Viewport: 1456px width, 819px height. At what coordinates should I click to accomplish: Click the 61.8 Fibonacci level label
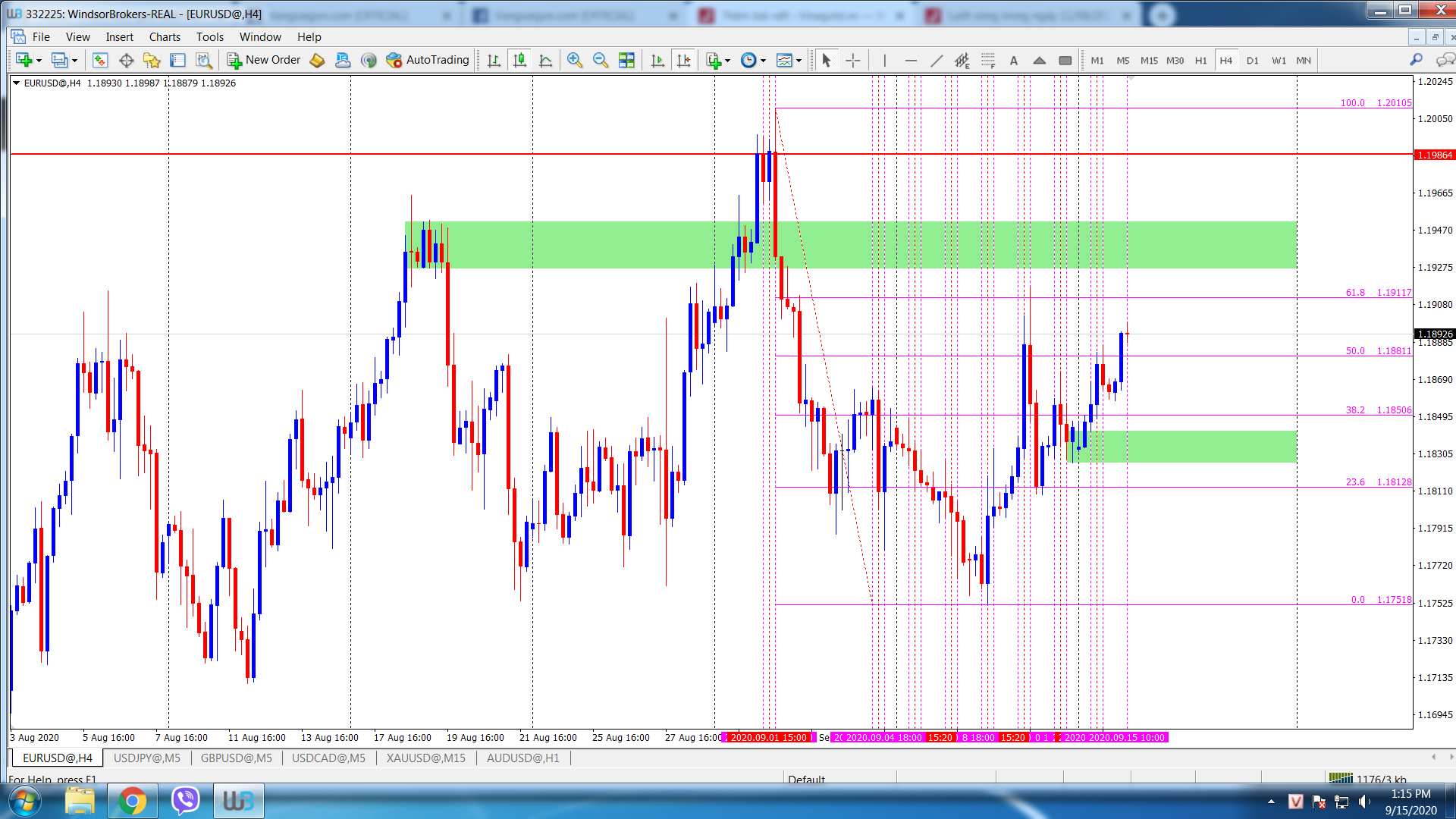pyautogui.click(x=1355, y=292)
